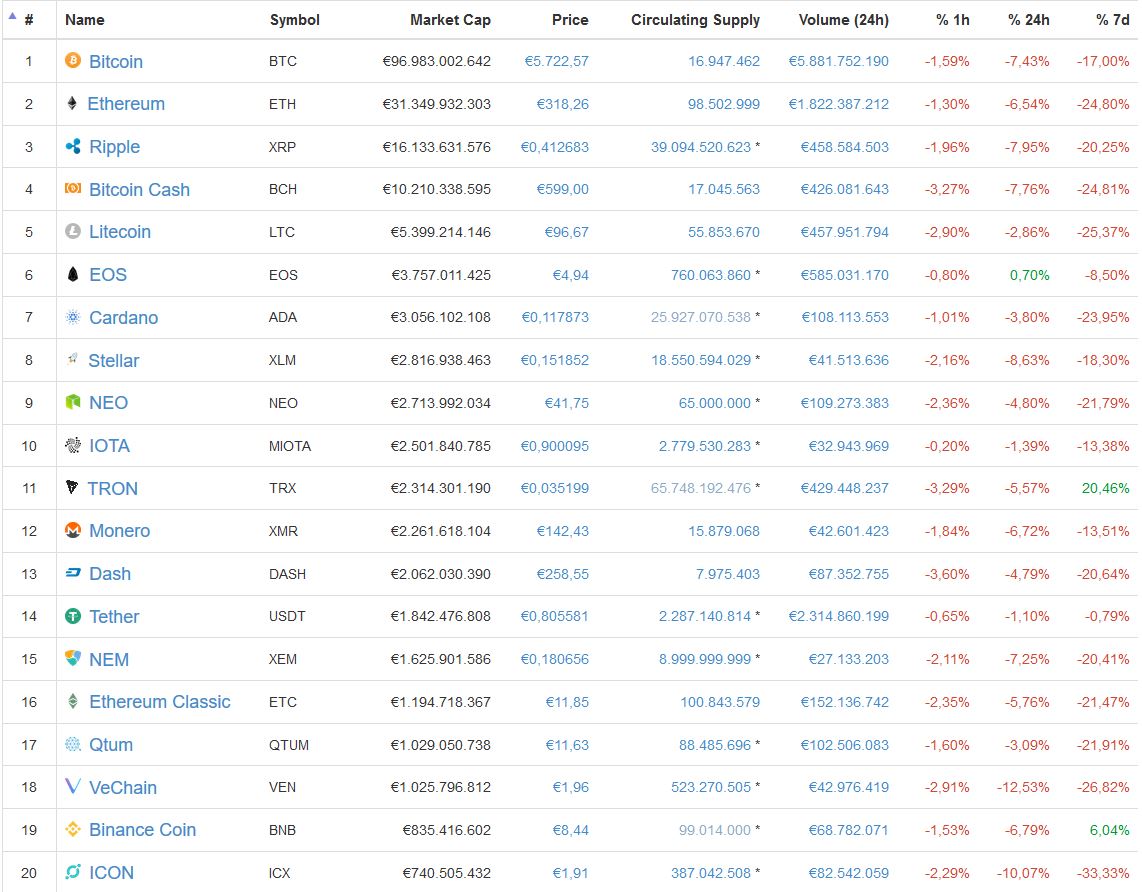Click Ethereum price €318,26
Screen dimensions: 1142x892
pyautogui.click(x=562, y=104)
